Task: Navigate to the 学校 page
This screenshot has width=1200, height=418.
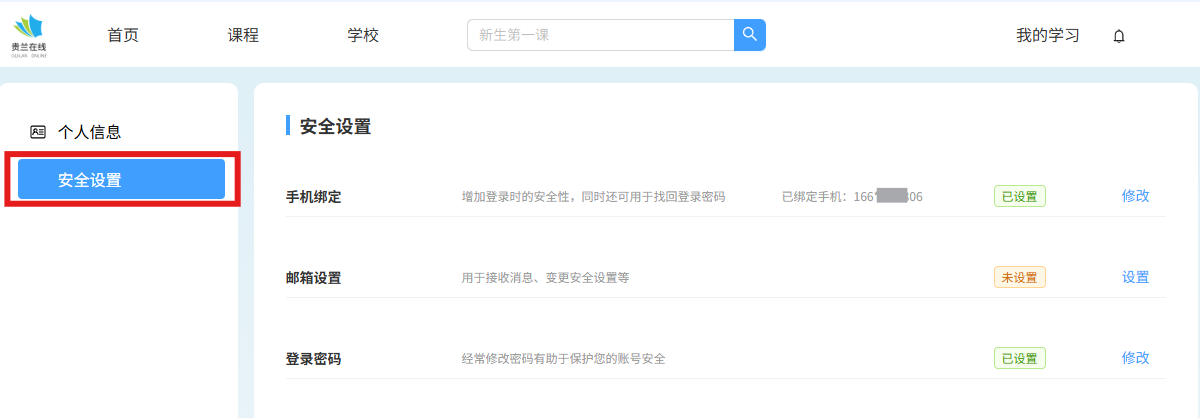Action: coord(363,35)
